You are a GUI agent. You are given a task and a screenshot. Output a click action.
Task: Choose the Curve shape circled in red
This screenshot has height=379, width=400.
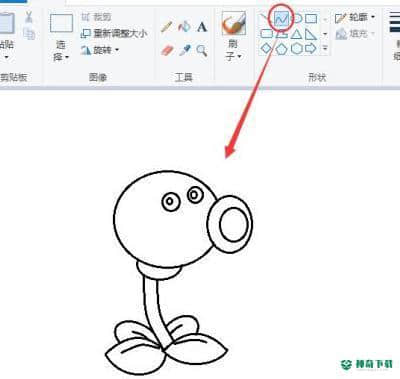281,19
